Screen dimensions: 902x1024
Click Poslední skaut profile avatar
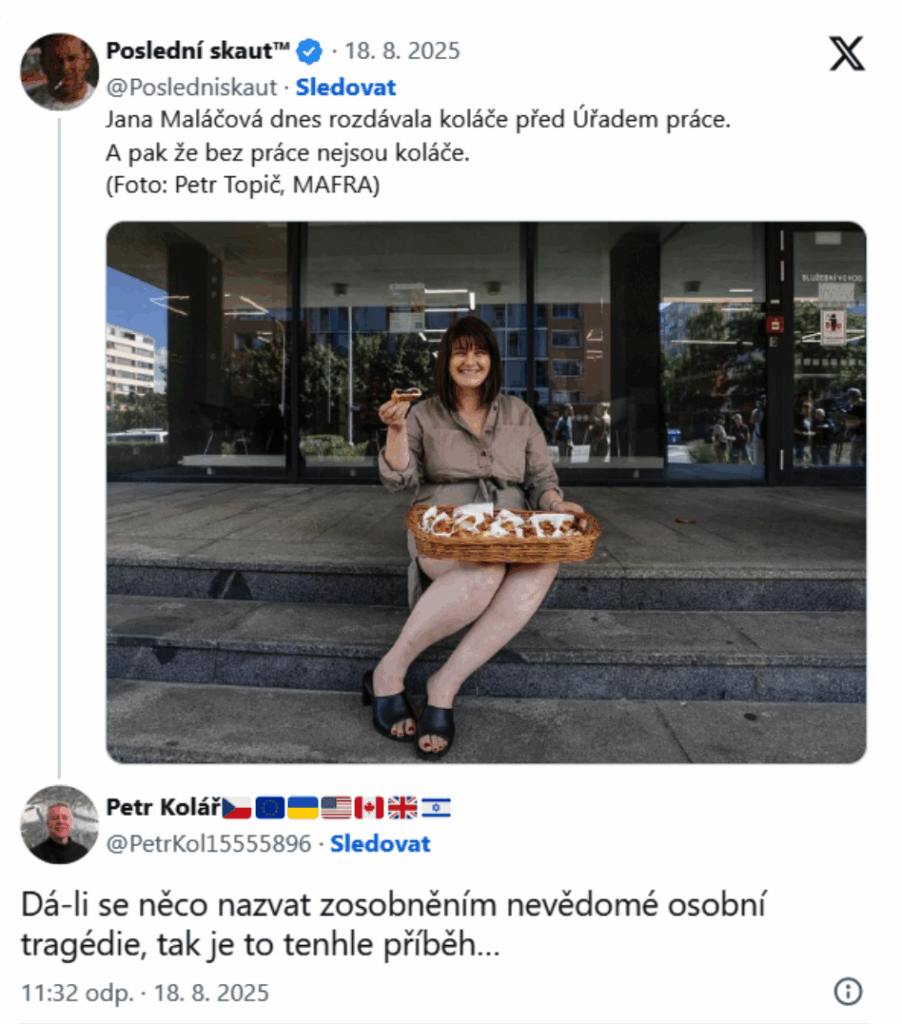pyautogui.click(x=59, y=71)
